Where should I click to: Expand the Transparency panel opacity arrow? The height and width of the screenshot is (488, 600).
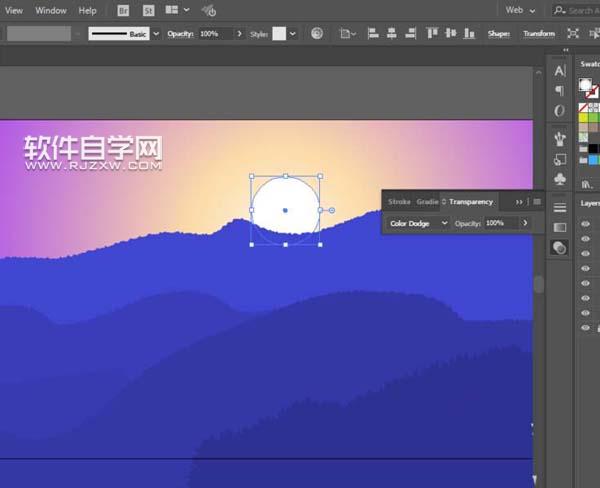point(525,223)
